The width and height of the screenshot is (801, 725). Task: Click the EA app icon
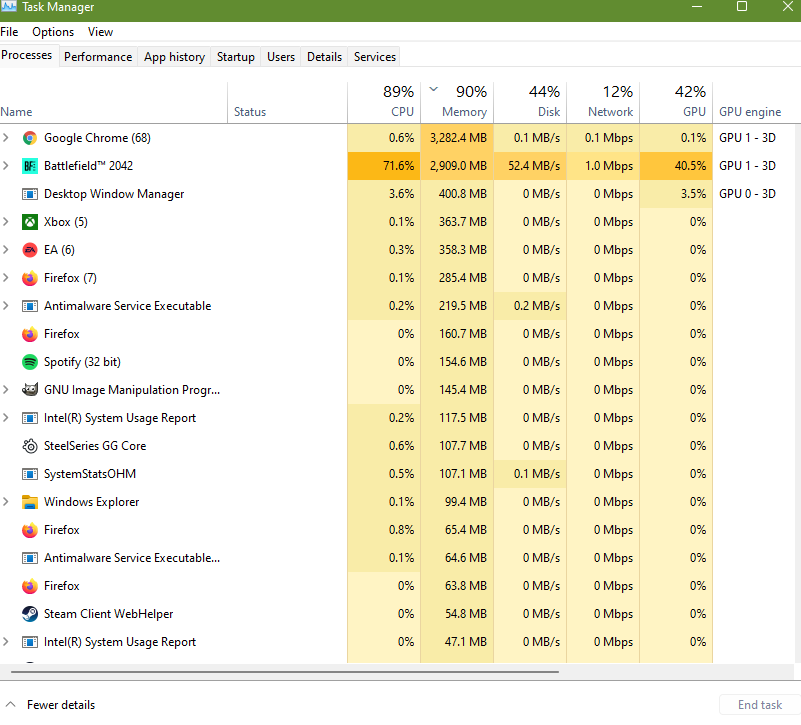[x=30, y=250]
